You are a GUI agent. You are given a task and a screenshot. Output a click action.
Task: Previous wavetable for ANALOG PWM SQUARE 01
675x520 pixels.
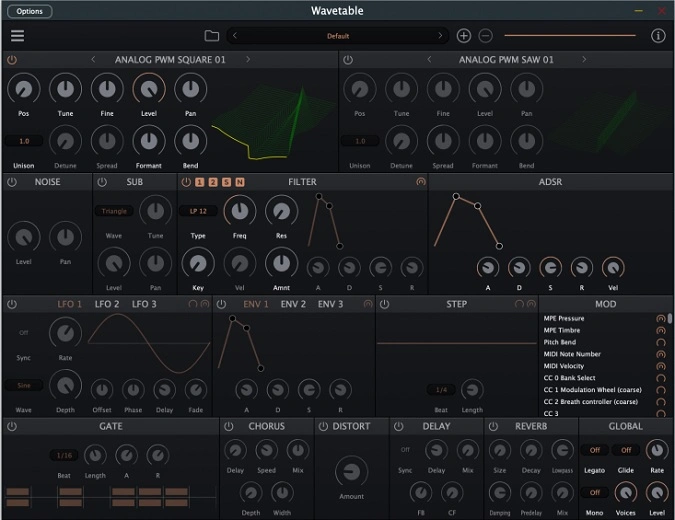93,59
